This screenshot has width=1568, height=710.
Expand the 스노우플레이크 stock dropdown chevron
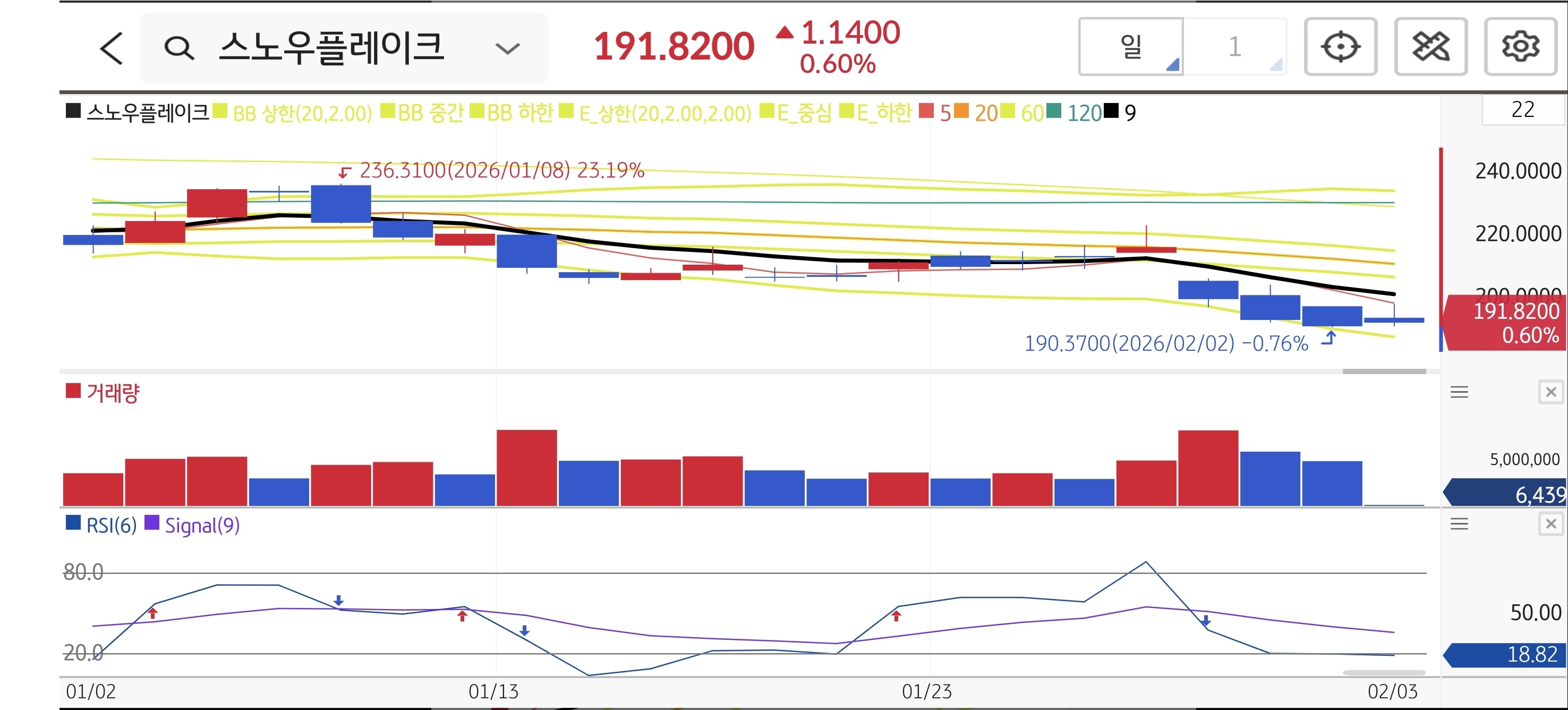pos(507,48)
